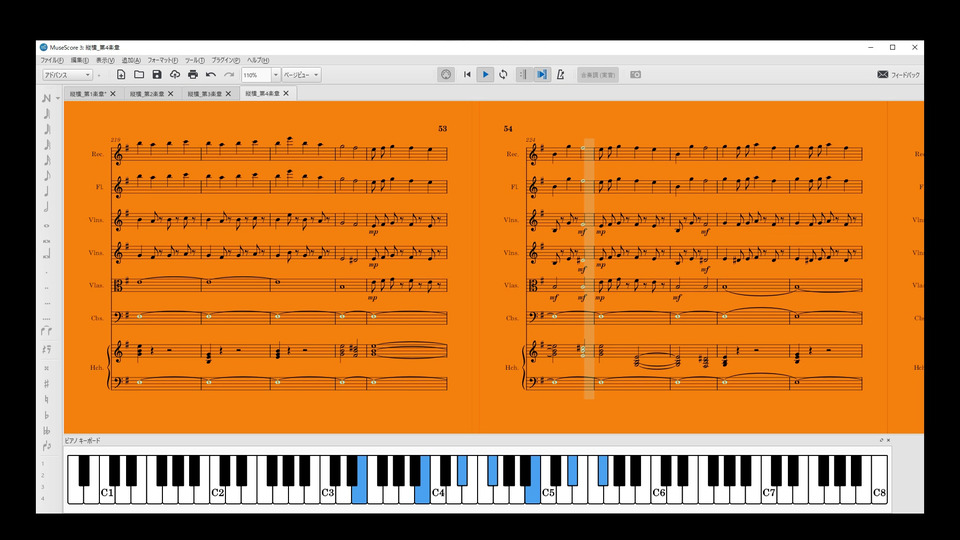The height and width of the screenshot is (540, 960).
Task: Click the open file folder icon
Action: pos(139,75)
